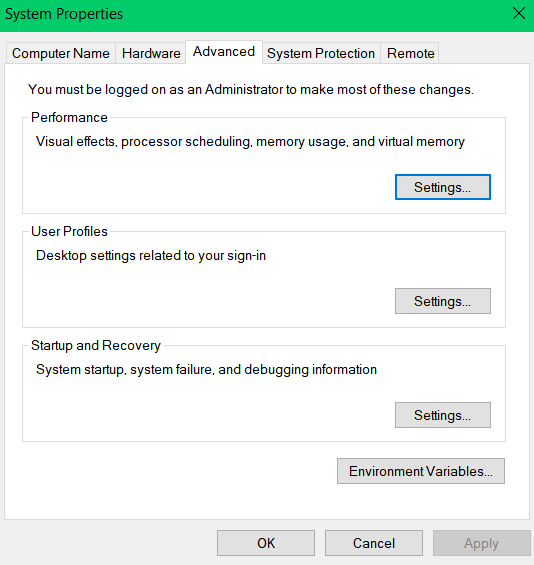The height and width of the screenshot is (565, 534).
Task: Switch to the Remote tab
Action: click(410, 53)
